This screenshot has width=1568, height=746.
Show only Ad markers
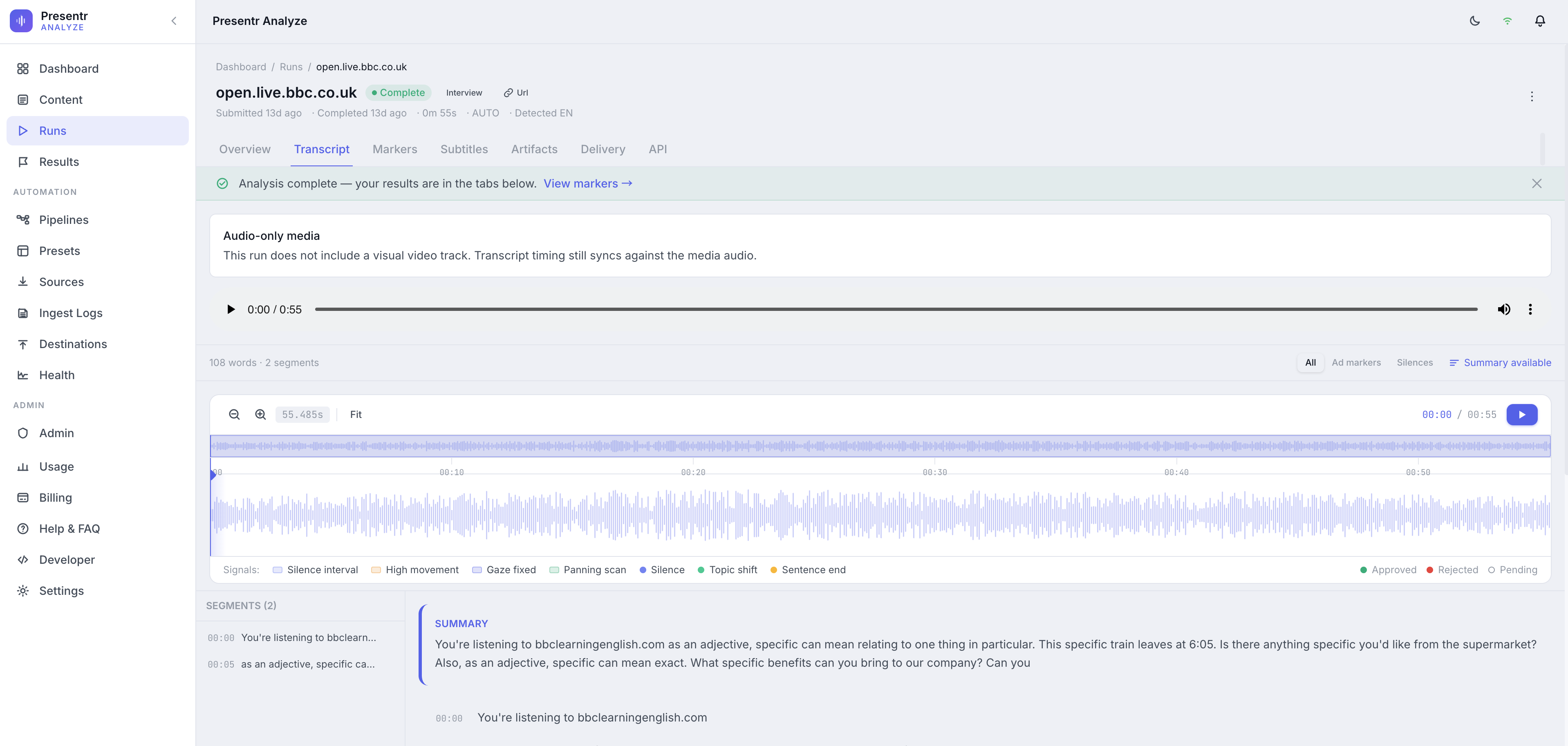[1356, 362]
